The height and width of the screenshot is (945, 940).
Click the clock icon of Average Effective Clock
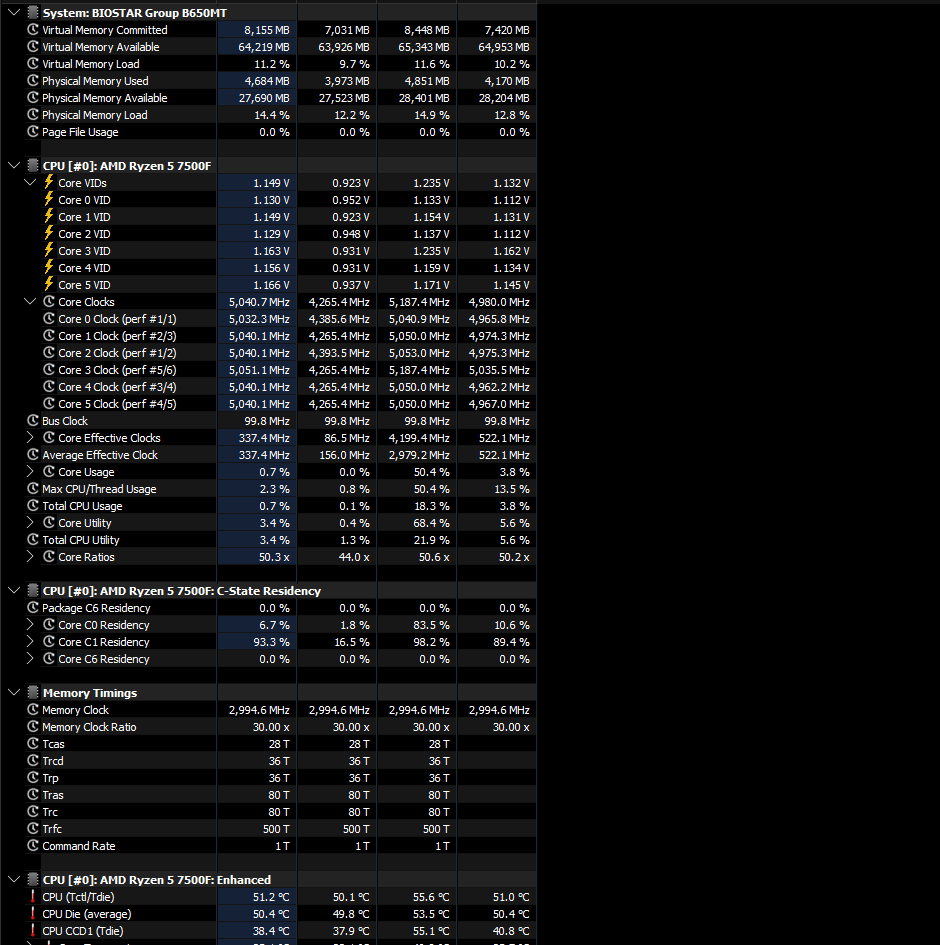pos(33,454)
